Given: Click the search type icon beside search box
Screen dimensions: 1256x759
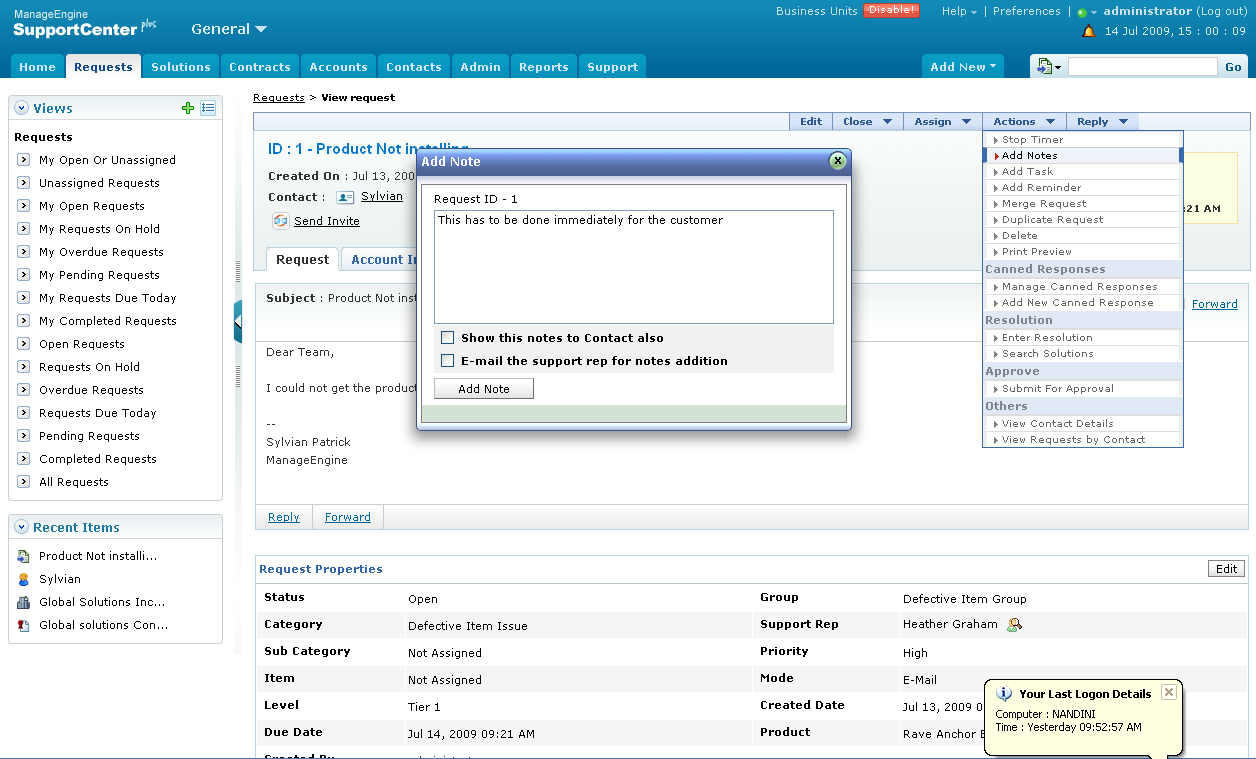Looking at the screenshot, I should coord(1046,67).
